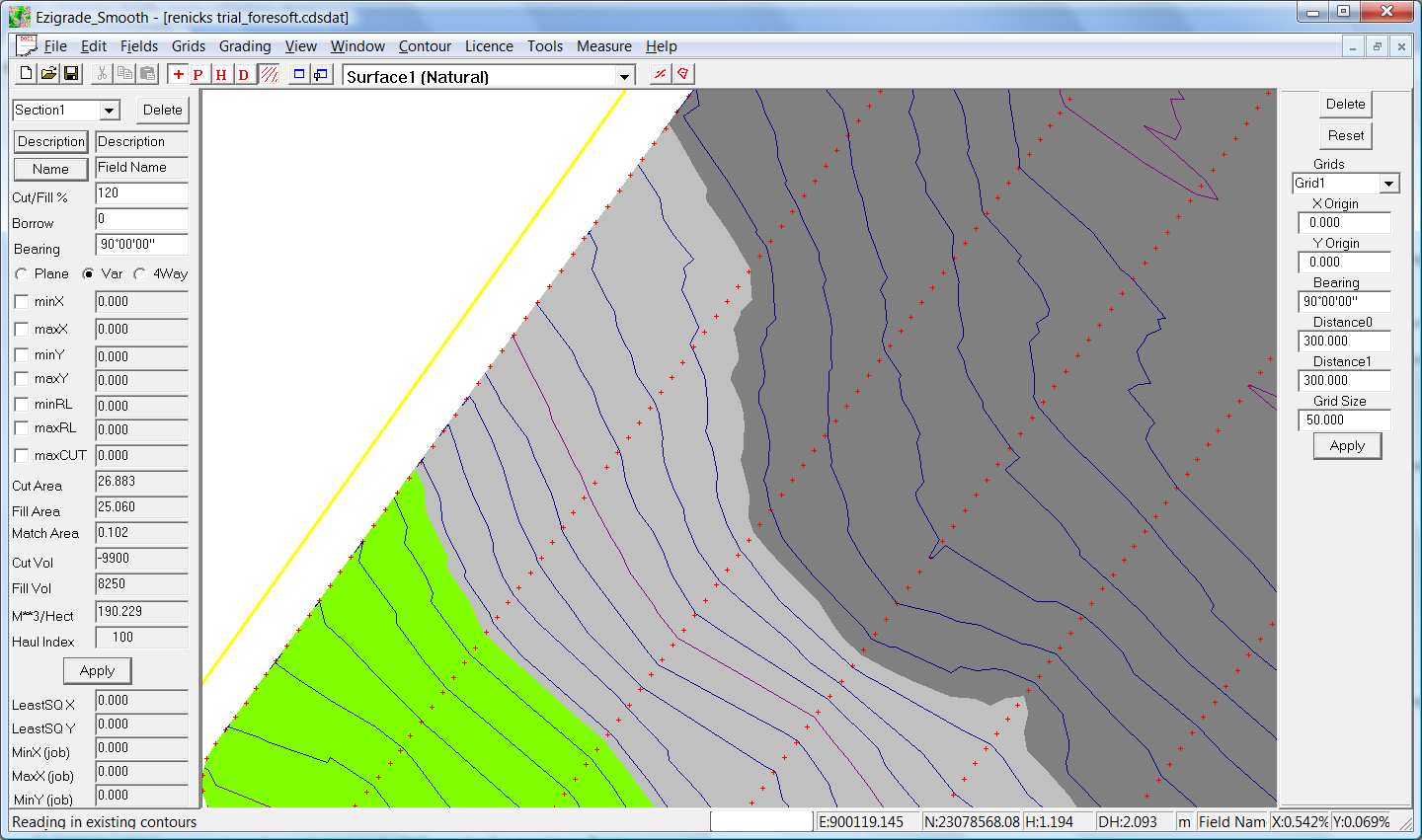
Task: Toggle the red hatch lines icon
Action: click(x=269, y=75)
